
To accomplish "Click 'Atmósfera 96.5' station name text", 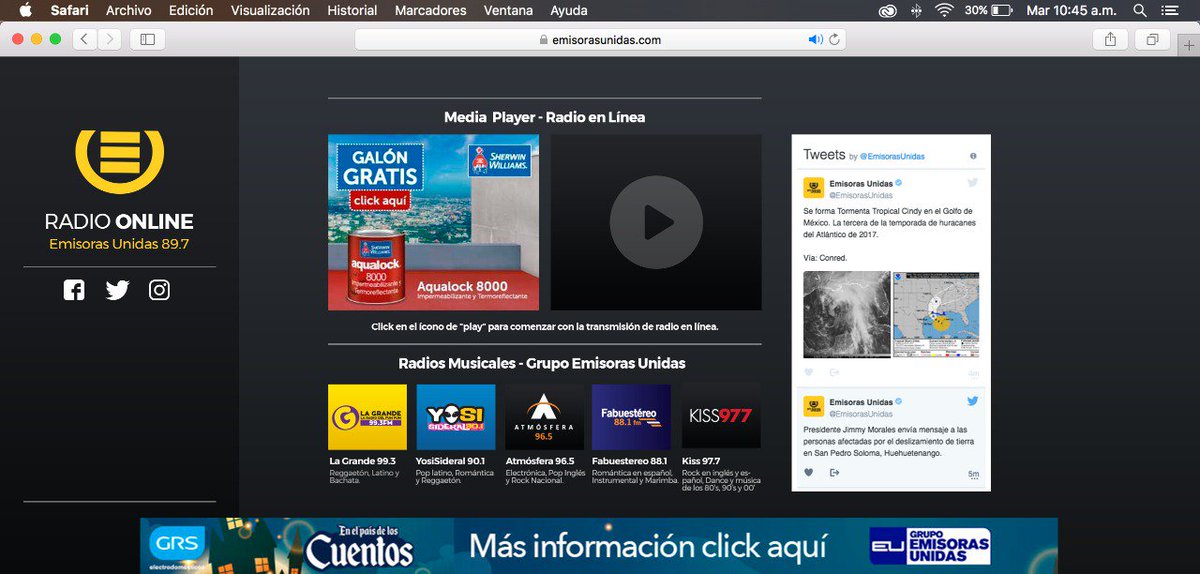I will [540, 461].
